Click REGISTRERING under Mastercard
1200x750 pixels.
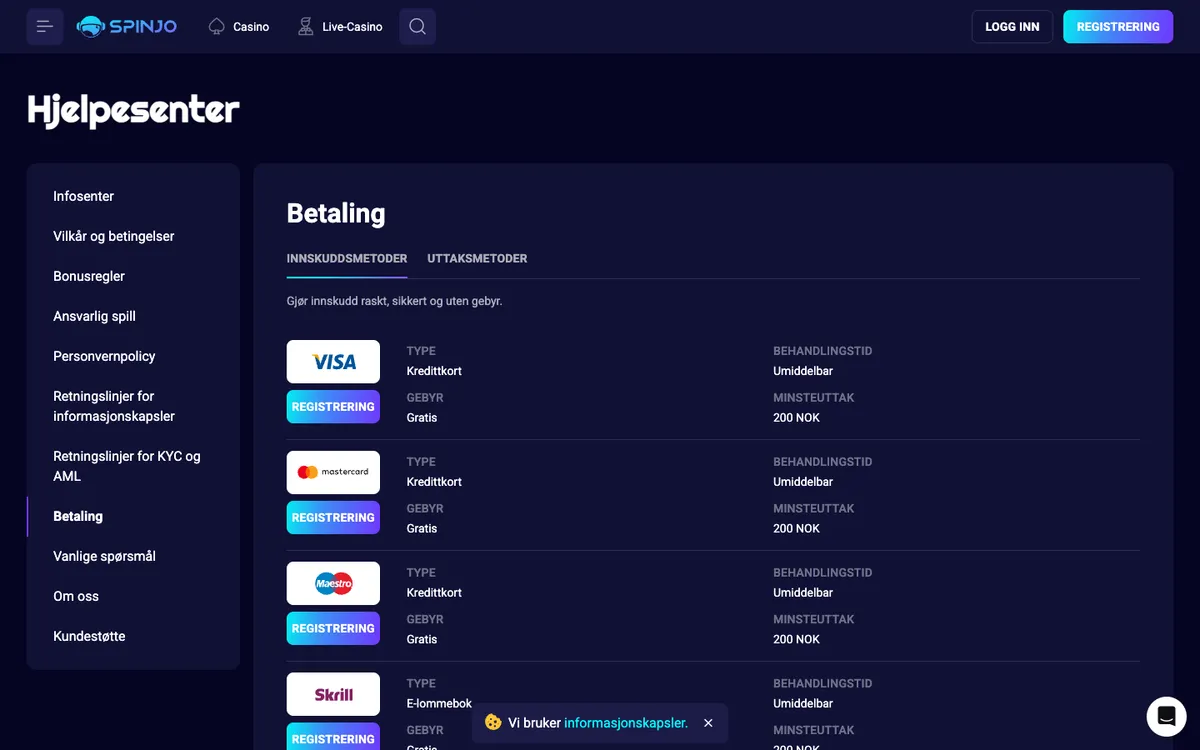pos(333,517)
